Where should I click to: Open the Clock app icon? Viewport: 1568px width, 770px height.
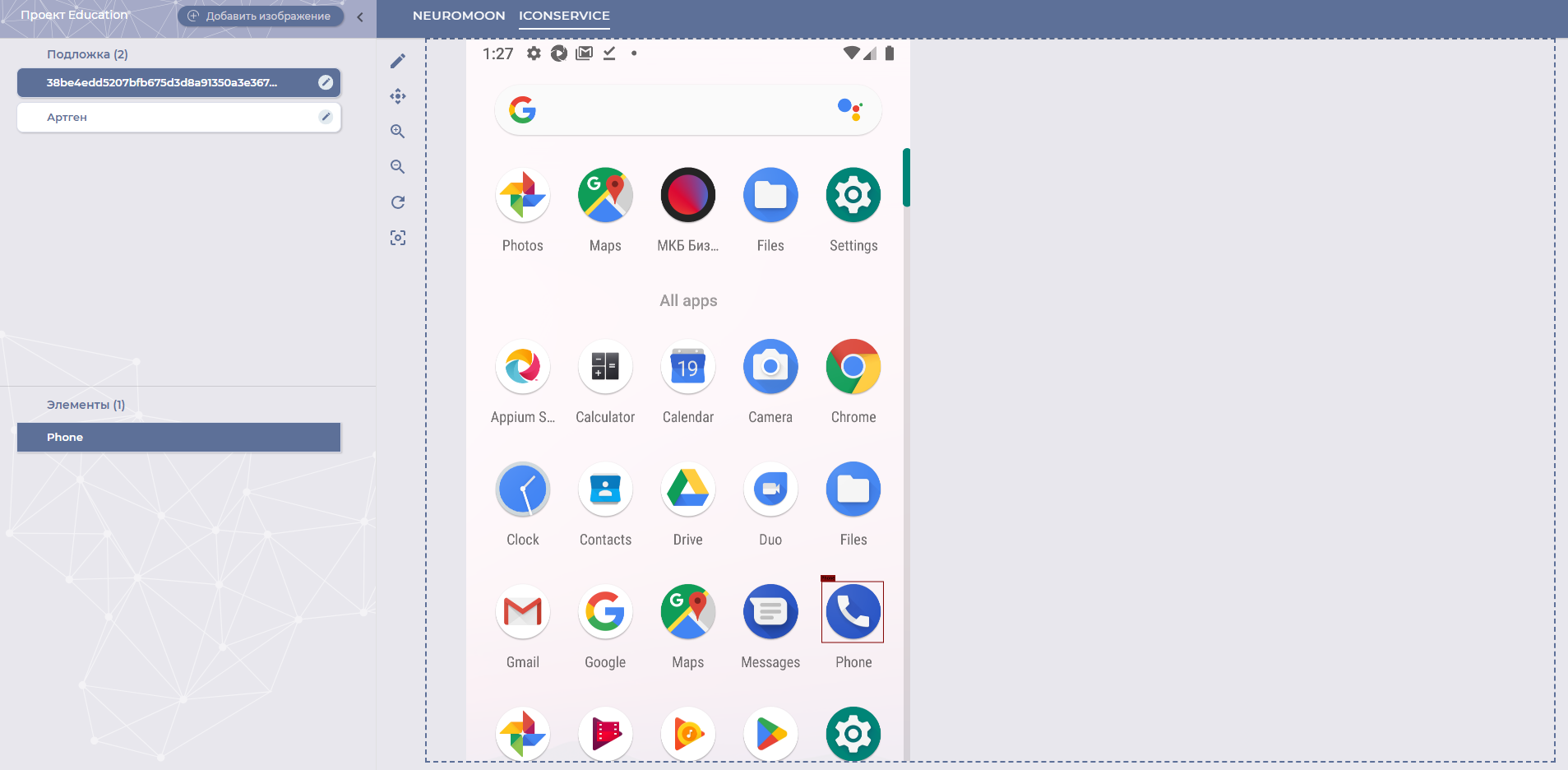point(523,489)
